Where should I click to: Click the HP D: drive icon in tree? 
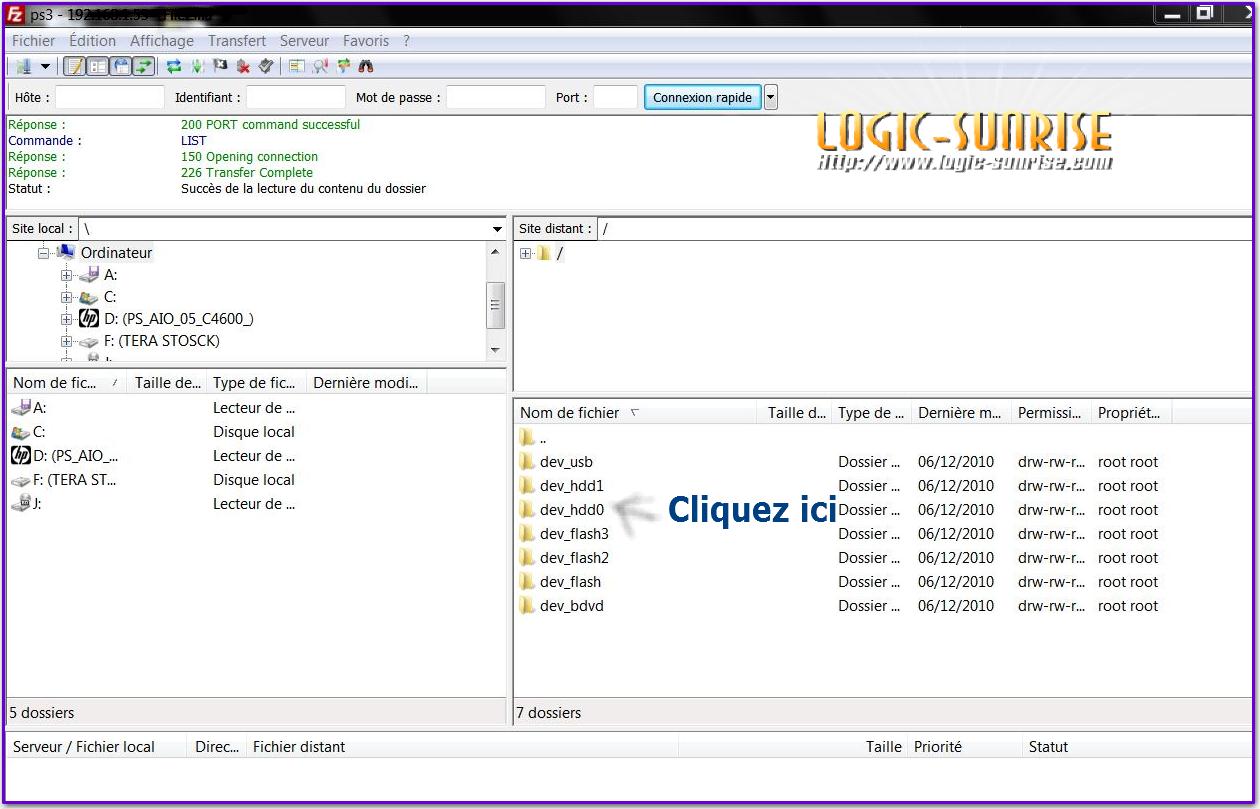89,318
